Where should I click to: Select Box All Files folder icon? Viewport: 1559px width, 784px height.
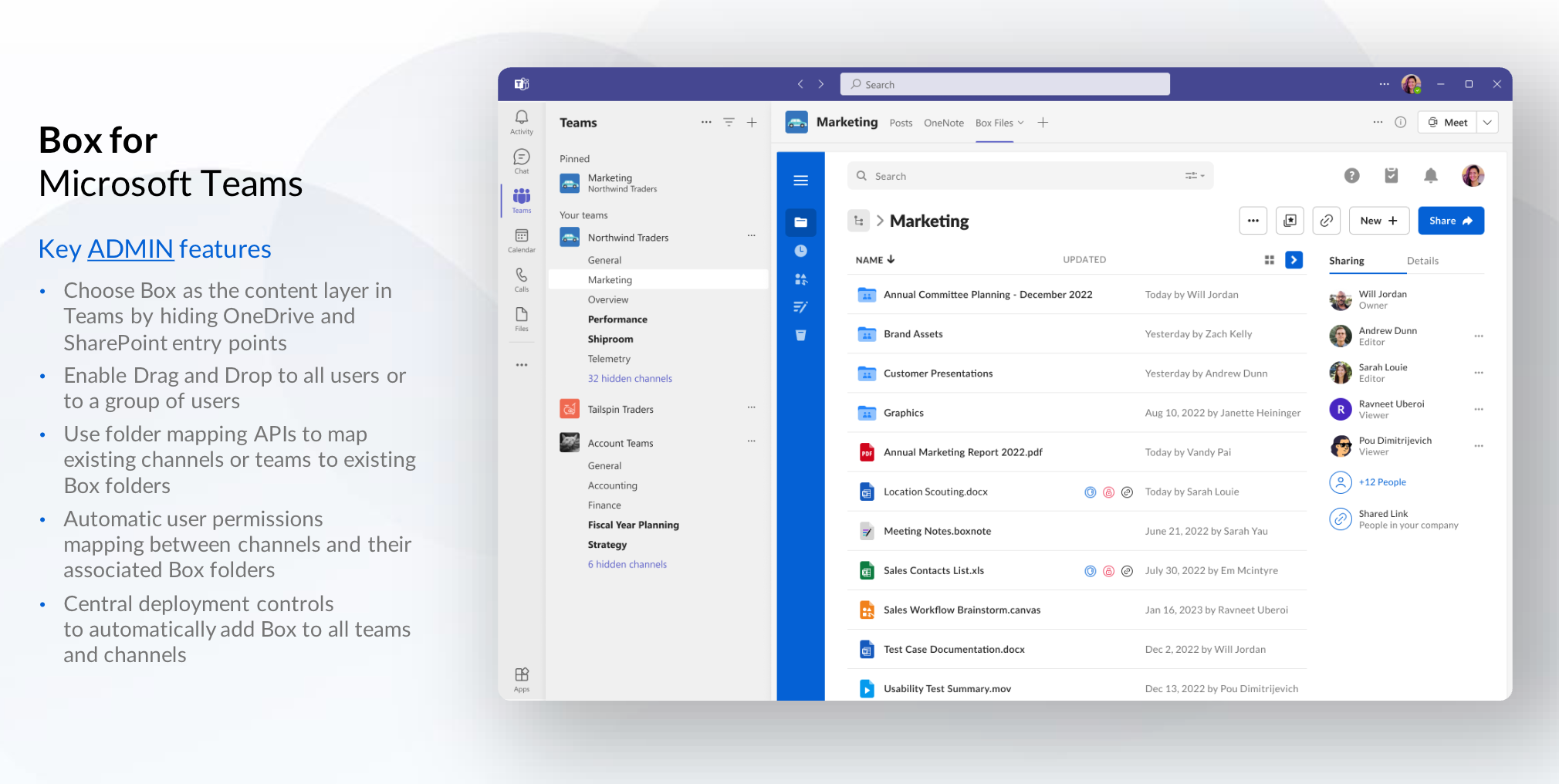(801, 222)
